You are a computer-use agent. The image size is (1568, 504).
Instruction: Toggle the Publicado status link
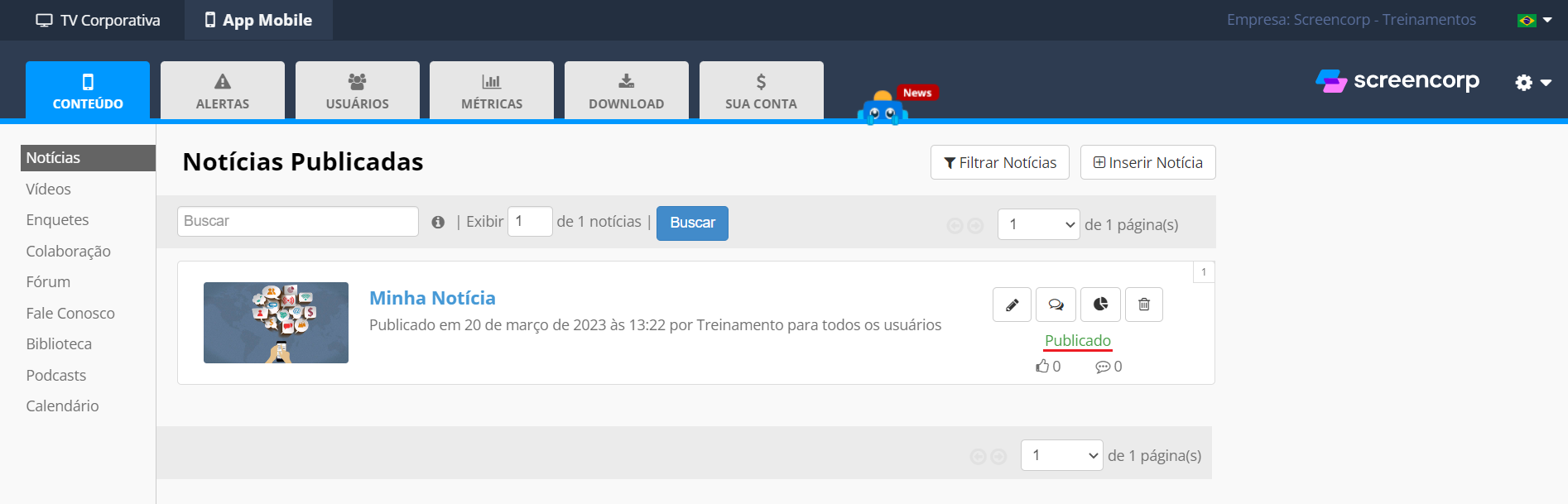click(1077, 340)
